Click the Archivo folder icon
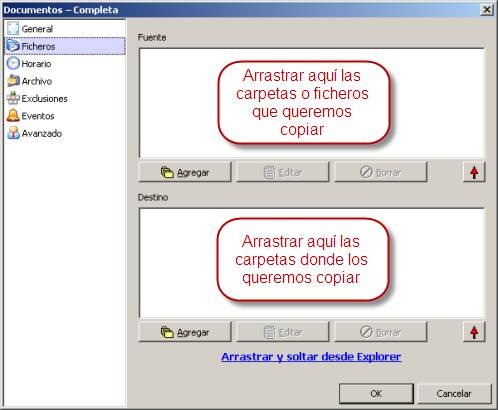The image size is (498, 410). [x=13, y=81]
